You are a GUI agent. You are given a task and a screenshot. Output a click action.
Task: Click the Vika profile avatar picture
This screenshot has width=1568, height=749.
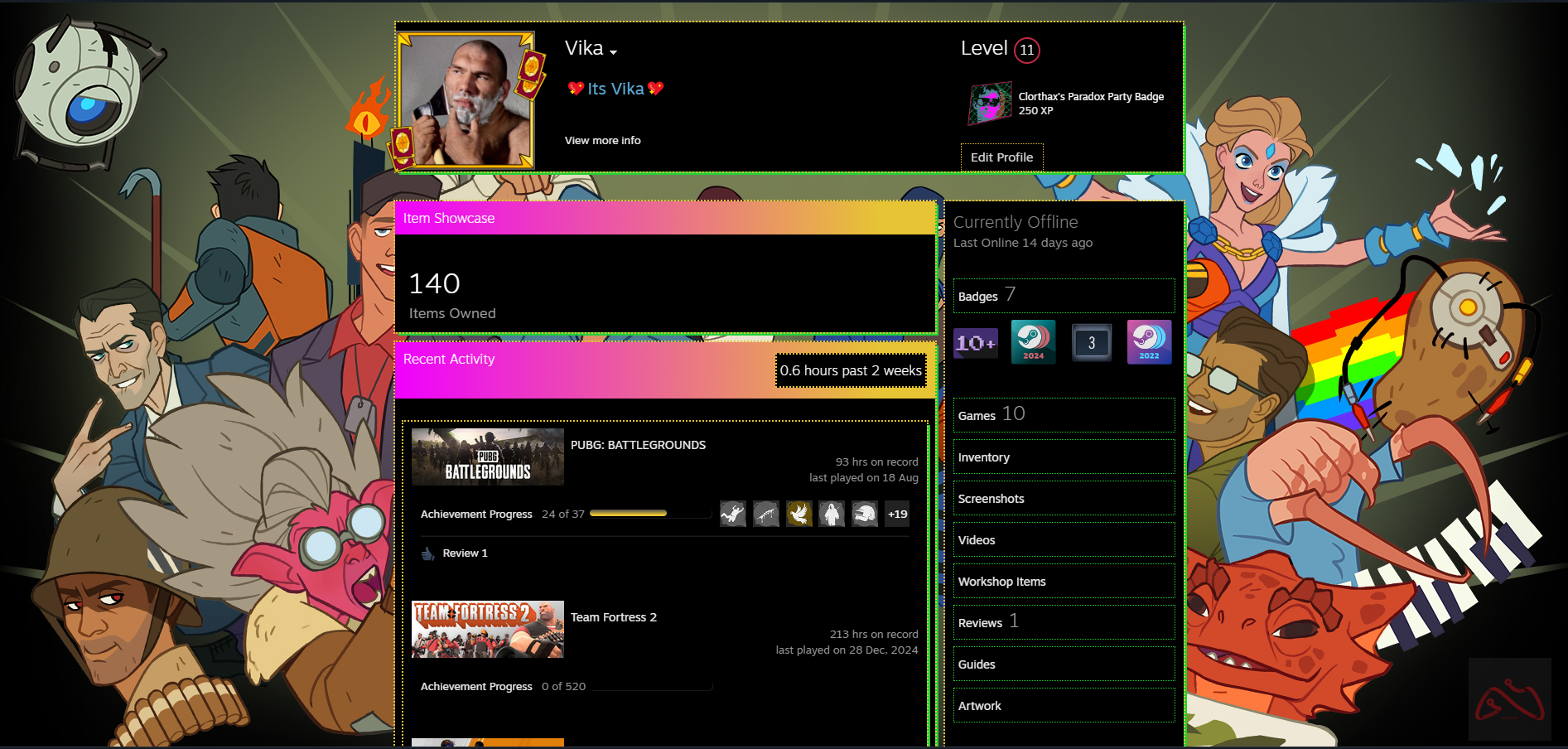pyautogui.click(x=465, y=100)
